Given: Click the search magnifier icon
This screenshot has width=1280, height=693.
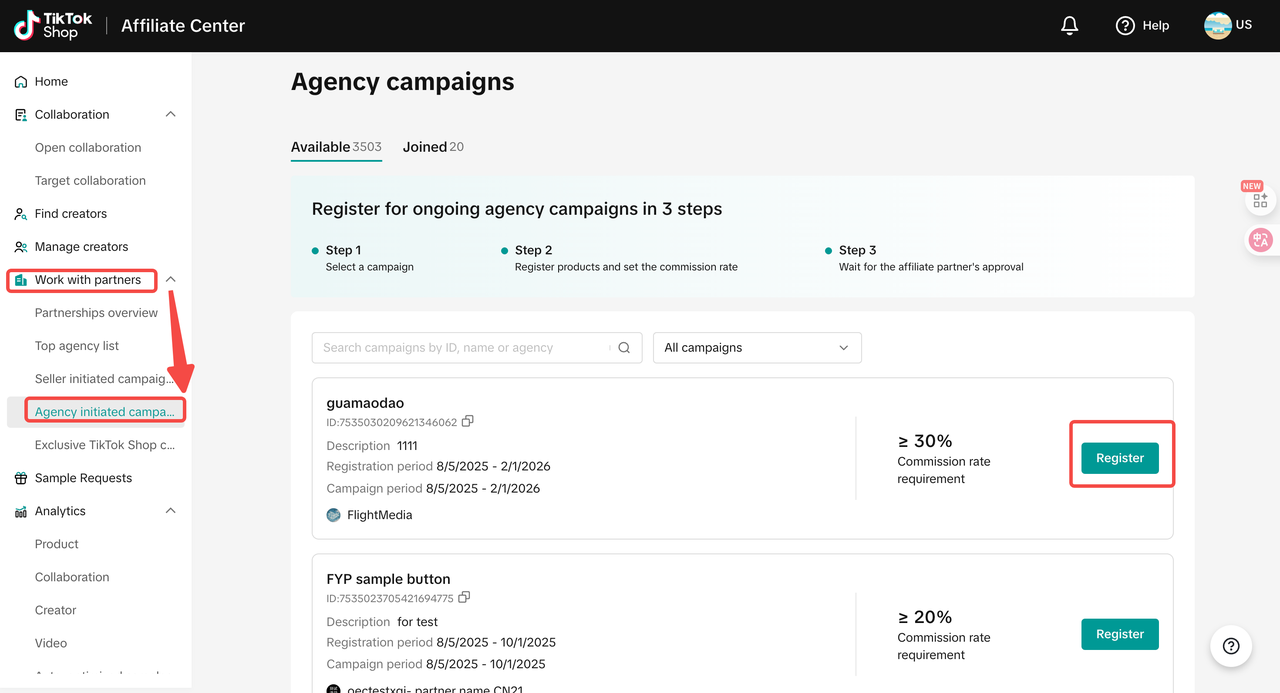Looking at the screenshot, I should pyautogui.click(x=624, y=348).
